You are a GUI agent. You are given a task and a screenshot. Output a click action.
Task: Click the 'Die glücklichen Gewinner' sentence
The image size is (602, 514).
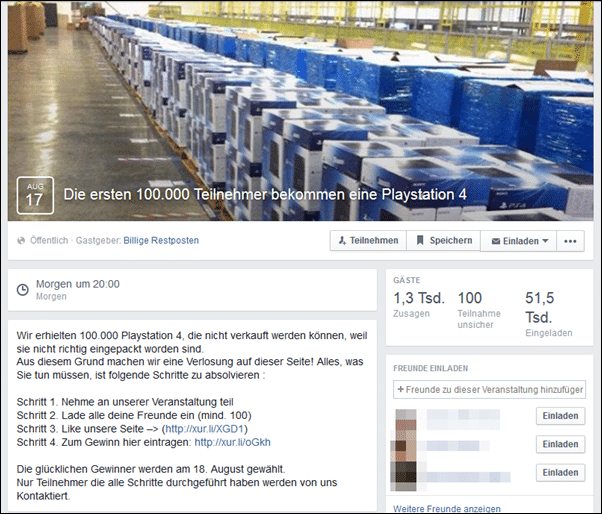pos(151,469)
